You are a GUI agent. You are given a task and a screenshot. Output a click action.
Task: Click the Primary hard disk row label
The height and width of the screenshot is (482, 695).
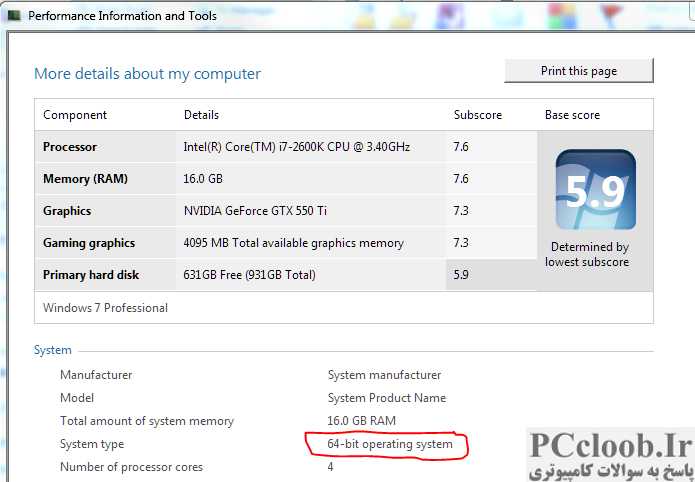pyautogui.click(x=91, y=275)
